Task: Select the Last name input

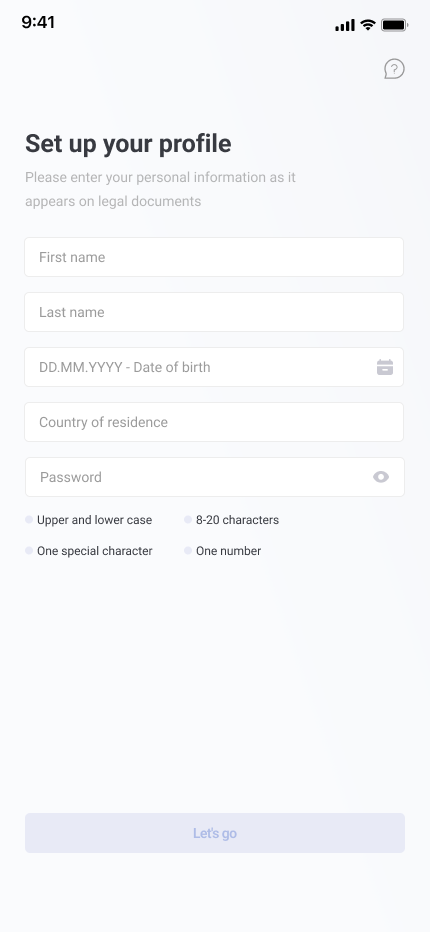Action: click(x=214, y=312)
